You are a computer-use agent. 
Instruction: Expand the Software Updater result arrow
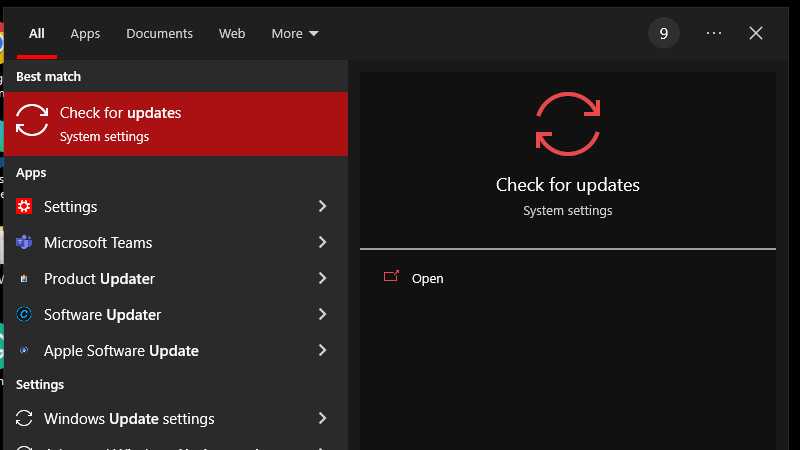322,314
